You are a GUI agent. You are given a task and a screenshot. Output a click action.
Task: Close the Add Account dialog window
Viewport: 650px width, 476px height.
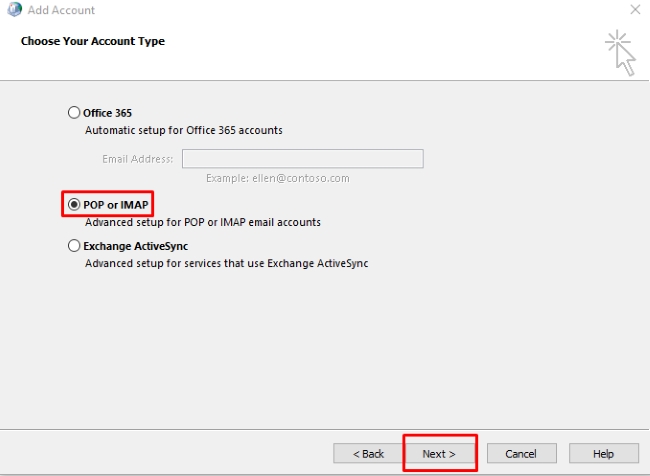[635, 10]
